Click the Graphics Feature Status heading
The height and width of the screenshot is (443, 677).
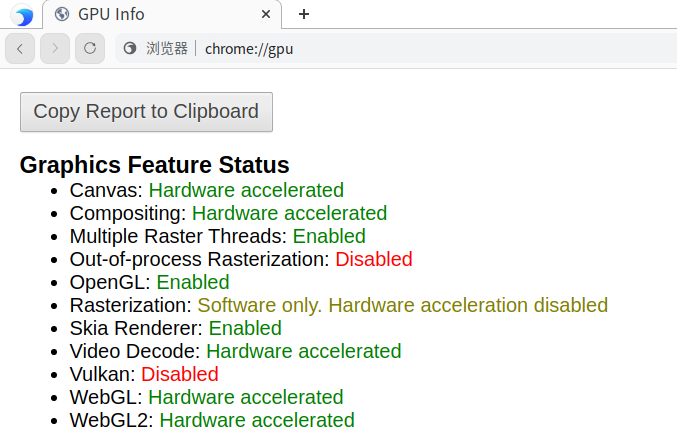[155, 165]
